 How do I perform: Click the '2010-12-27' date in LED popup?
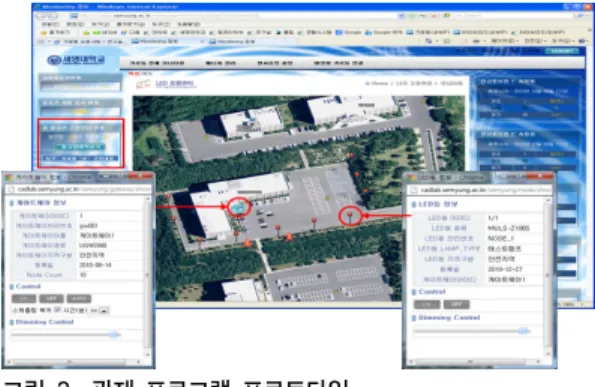pyautogui.click(x=505, y=269)
